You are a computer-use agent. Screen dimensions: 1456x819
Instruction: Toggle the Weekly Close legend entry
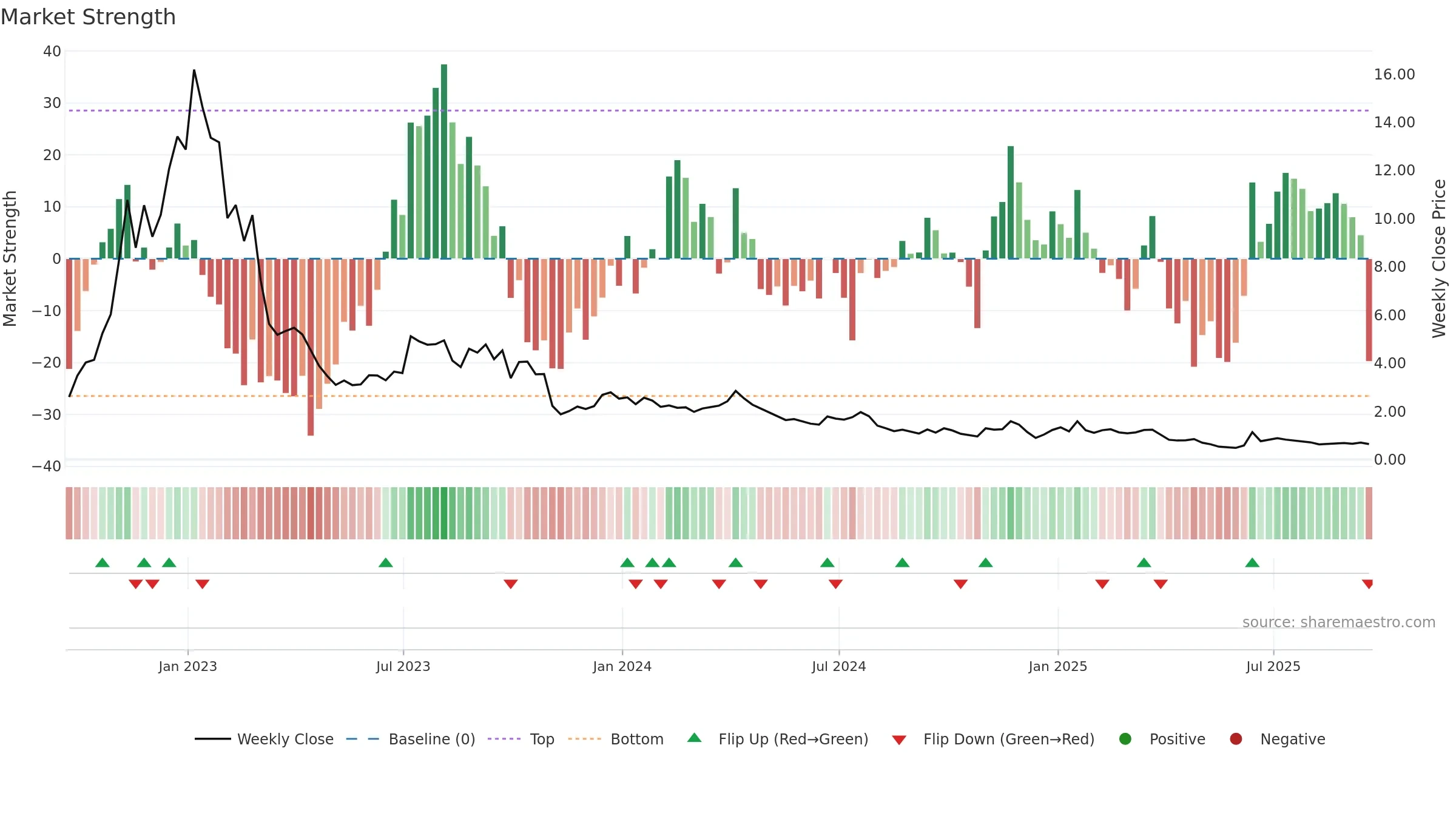[264, 739]
